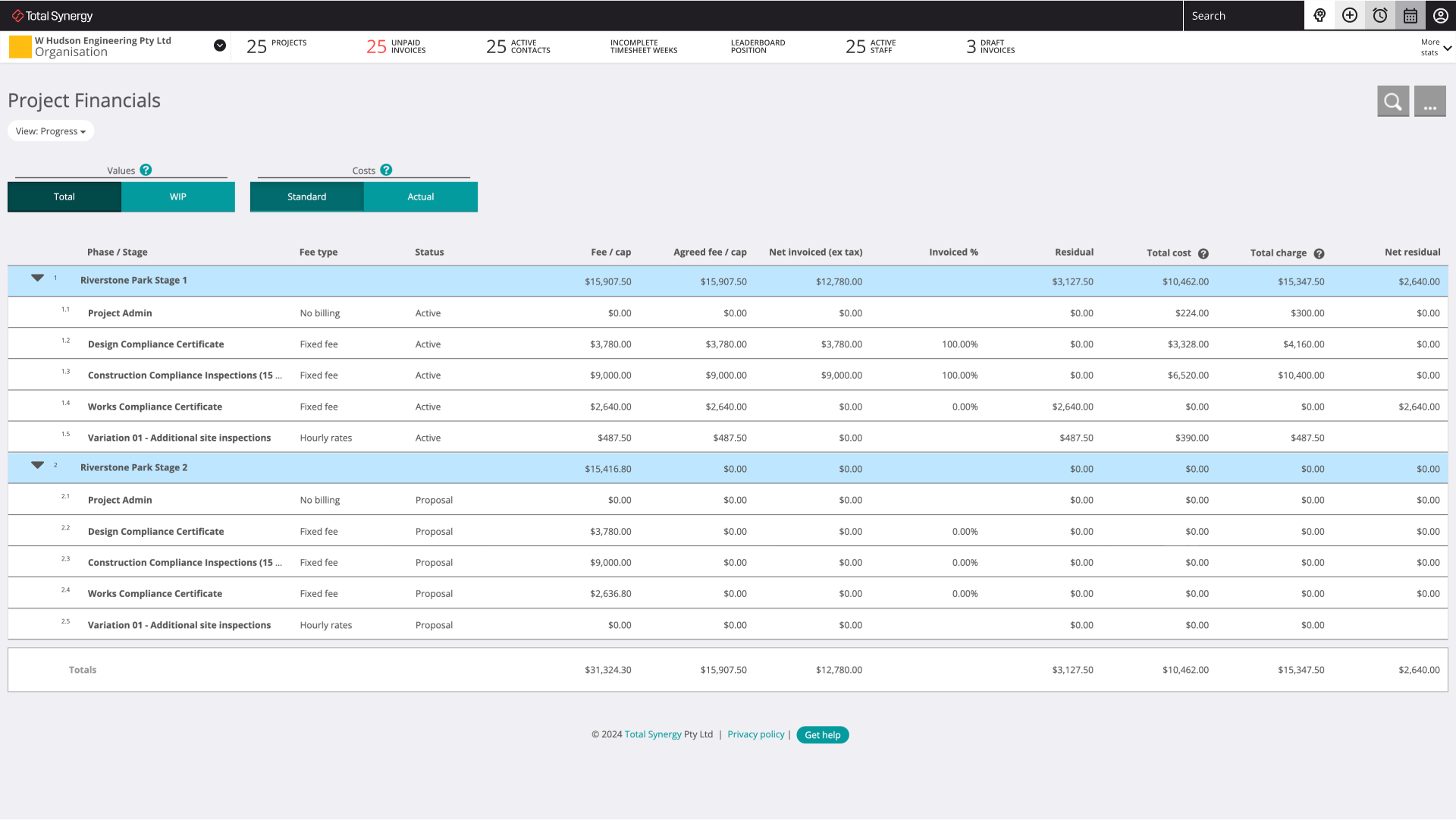Screen dimensions: 1456x820
Task: Select the Total values mode
Action: [x=64, y=196]
